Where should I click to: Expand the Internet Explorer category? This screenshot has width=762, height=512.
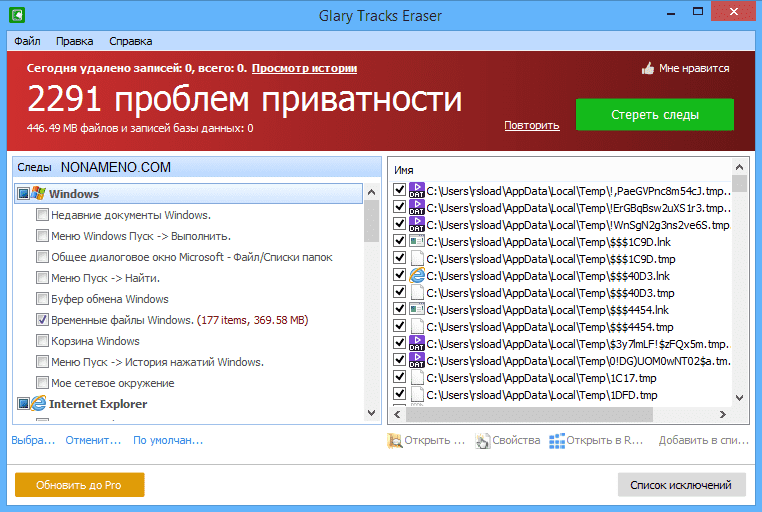tap(23, 404)
